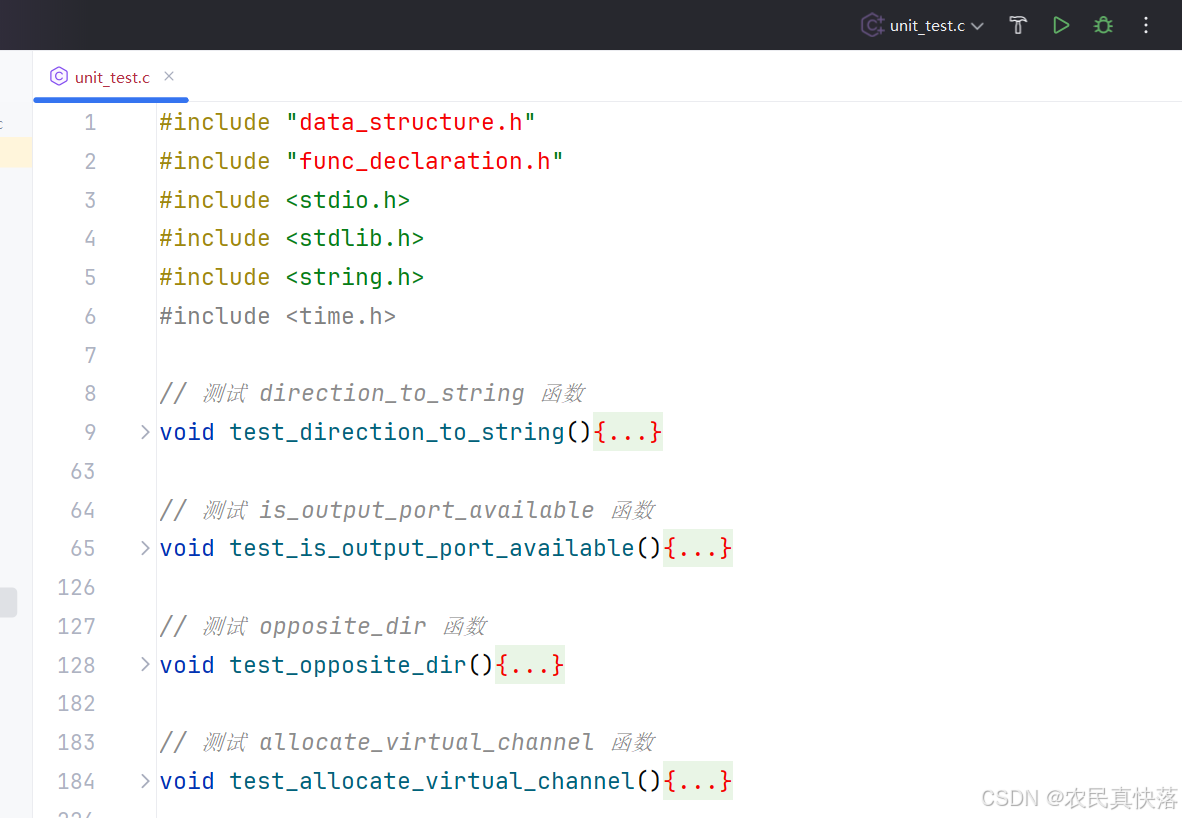Start debugging with the bug icon
This screenshot has height=818, width=1182.
pyautogui.click(x=1103, y=25)
